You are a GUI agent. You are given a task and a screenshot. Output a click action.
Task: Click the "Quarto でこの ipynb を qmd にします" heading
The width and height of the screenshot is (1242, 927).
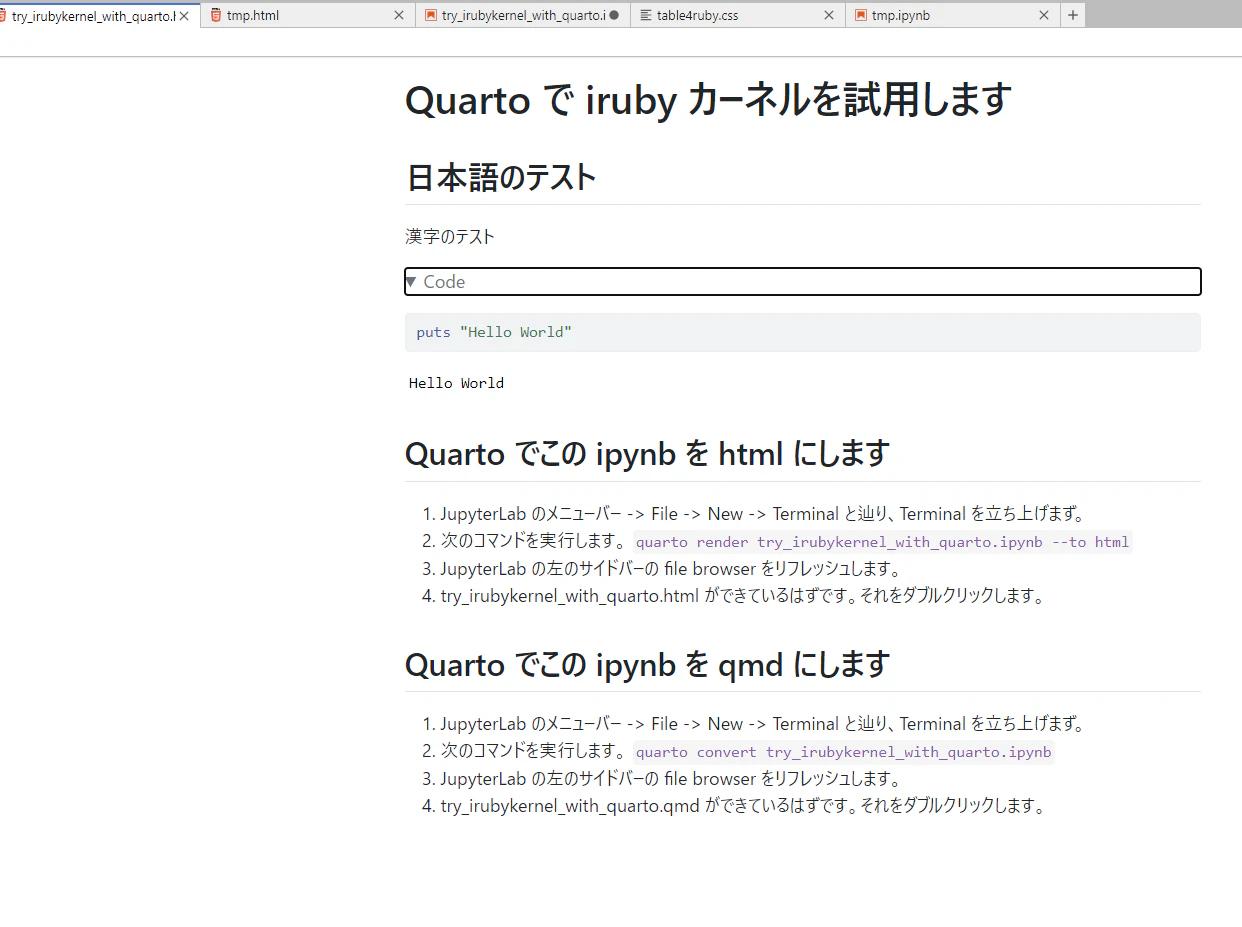click(x=647, y=664)
